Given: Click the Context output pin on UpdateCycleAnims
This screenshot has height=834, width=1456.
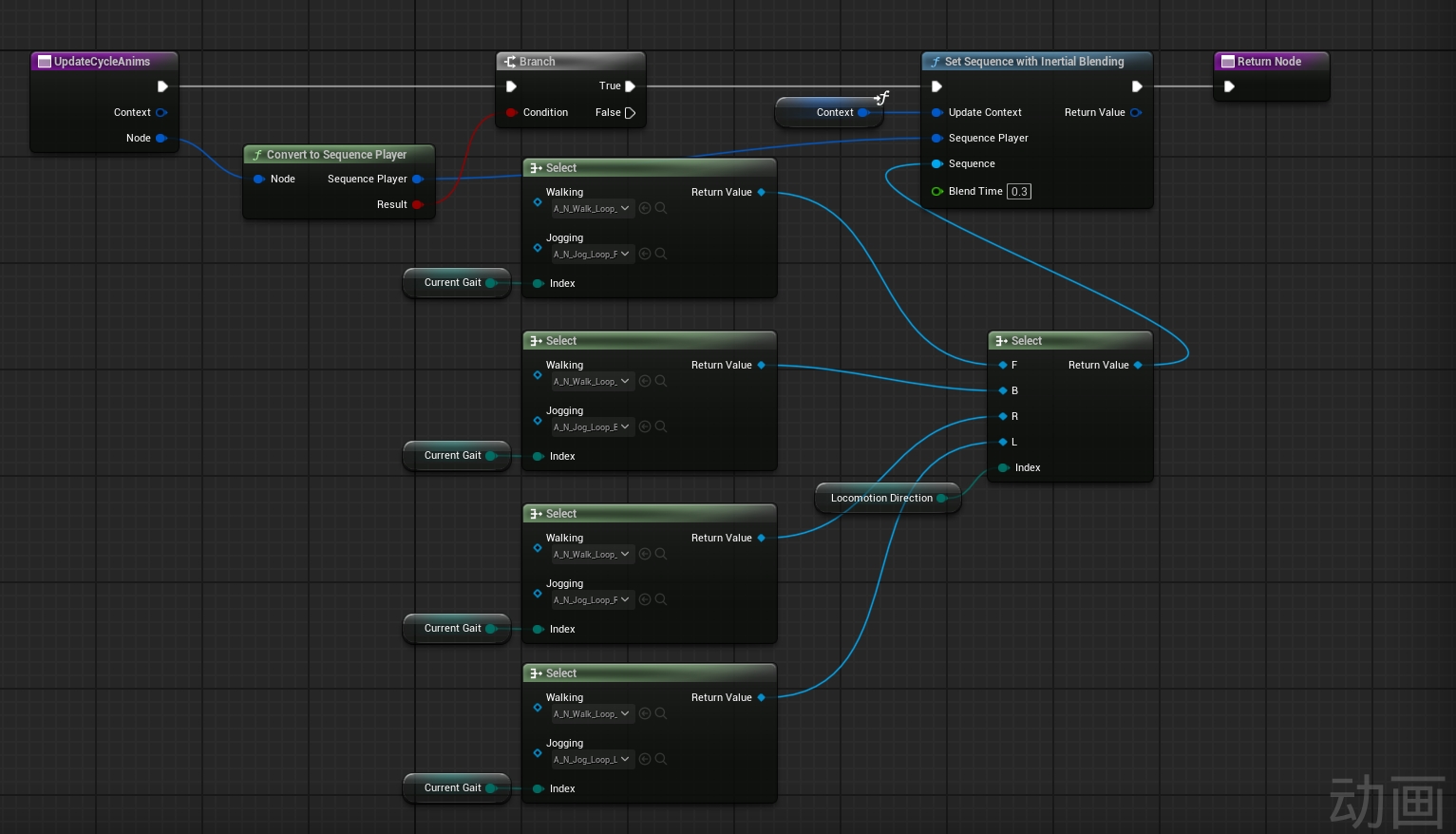Looking at the screenshot, I should tap(161, 112).
